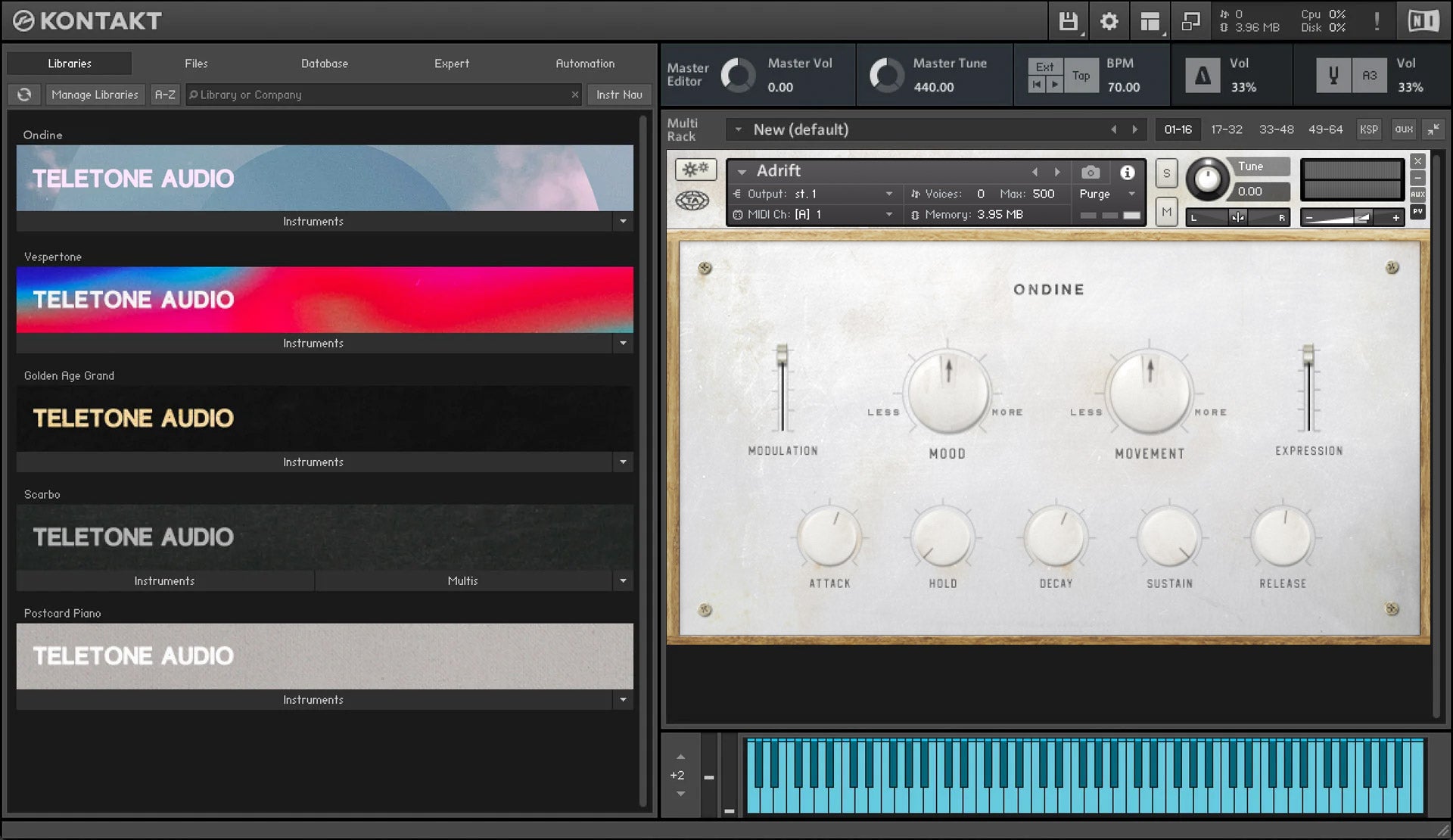The image size is (1453, 840).
Task: Open the gear settings options
Action: (1109, 21)
